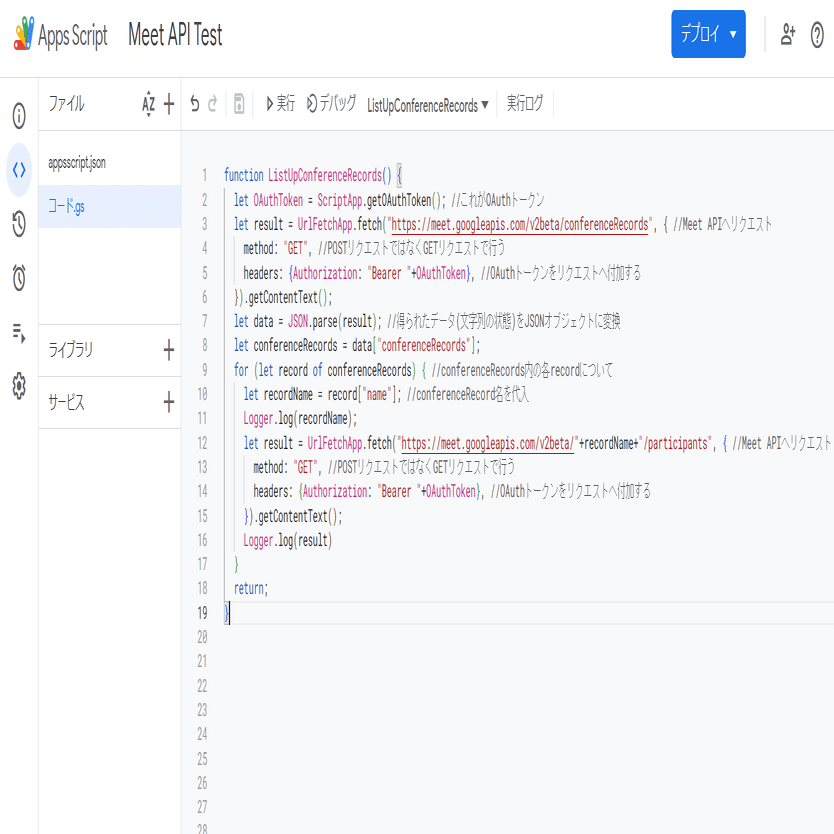The height and width of the screenshot is (834, 834).
Task: Add a new file next to ファイル
Action: pyautogui.click(x=169, y=104)
